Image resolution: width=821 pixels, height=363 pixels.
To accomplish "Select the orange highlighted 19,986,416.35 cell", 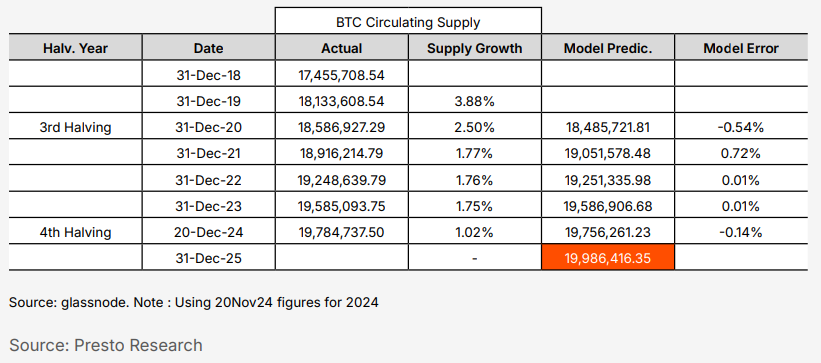I will click(608, 258).
